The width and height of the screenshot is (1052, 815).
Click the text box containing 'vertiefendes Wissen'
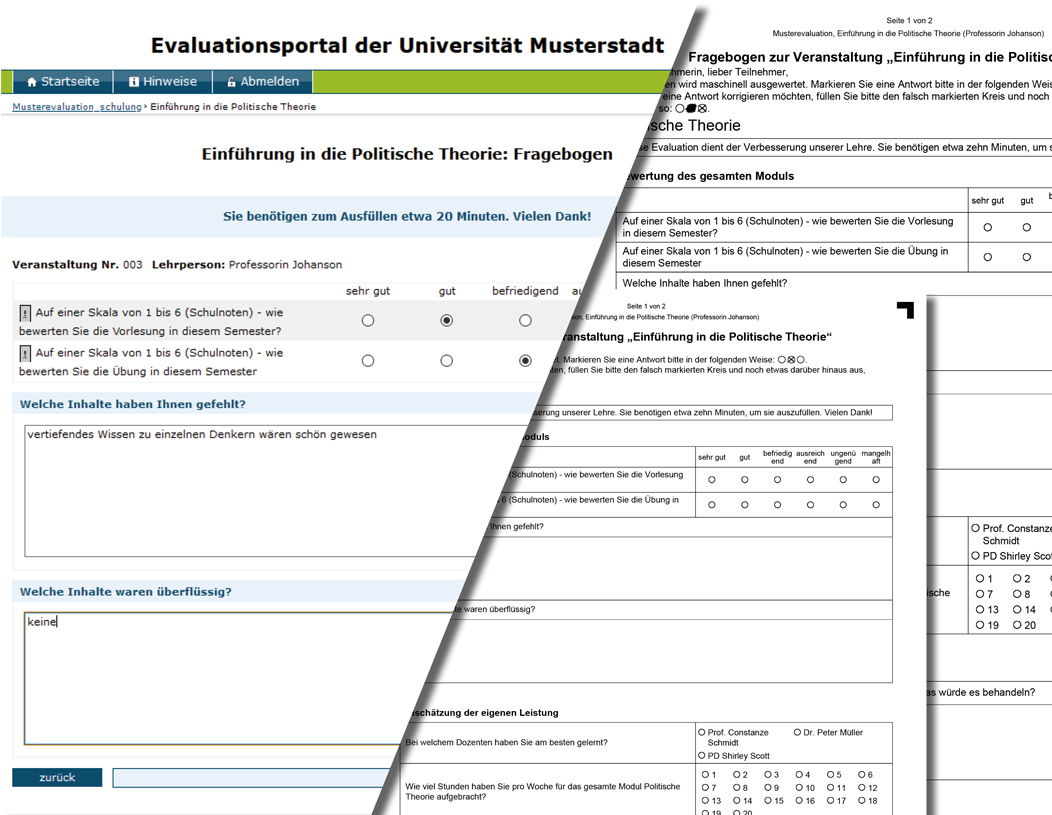pyautogui.click(x=268, y=490)
